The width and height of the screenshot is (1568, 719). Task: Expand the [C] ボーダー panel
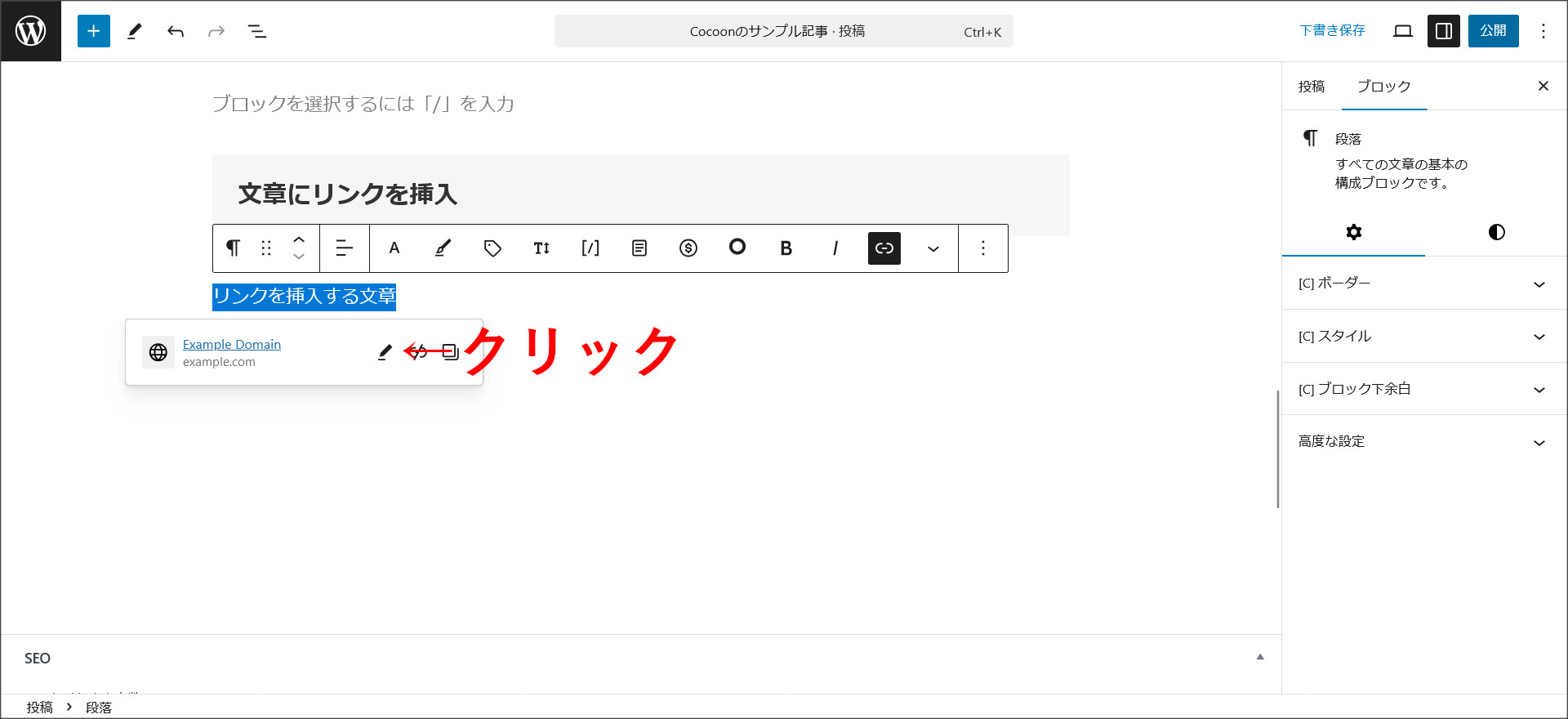click(1423, 284)
